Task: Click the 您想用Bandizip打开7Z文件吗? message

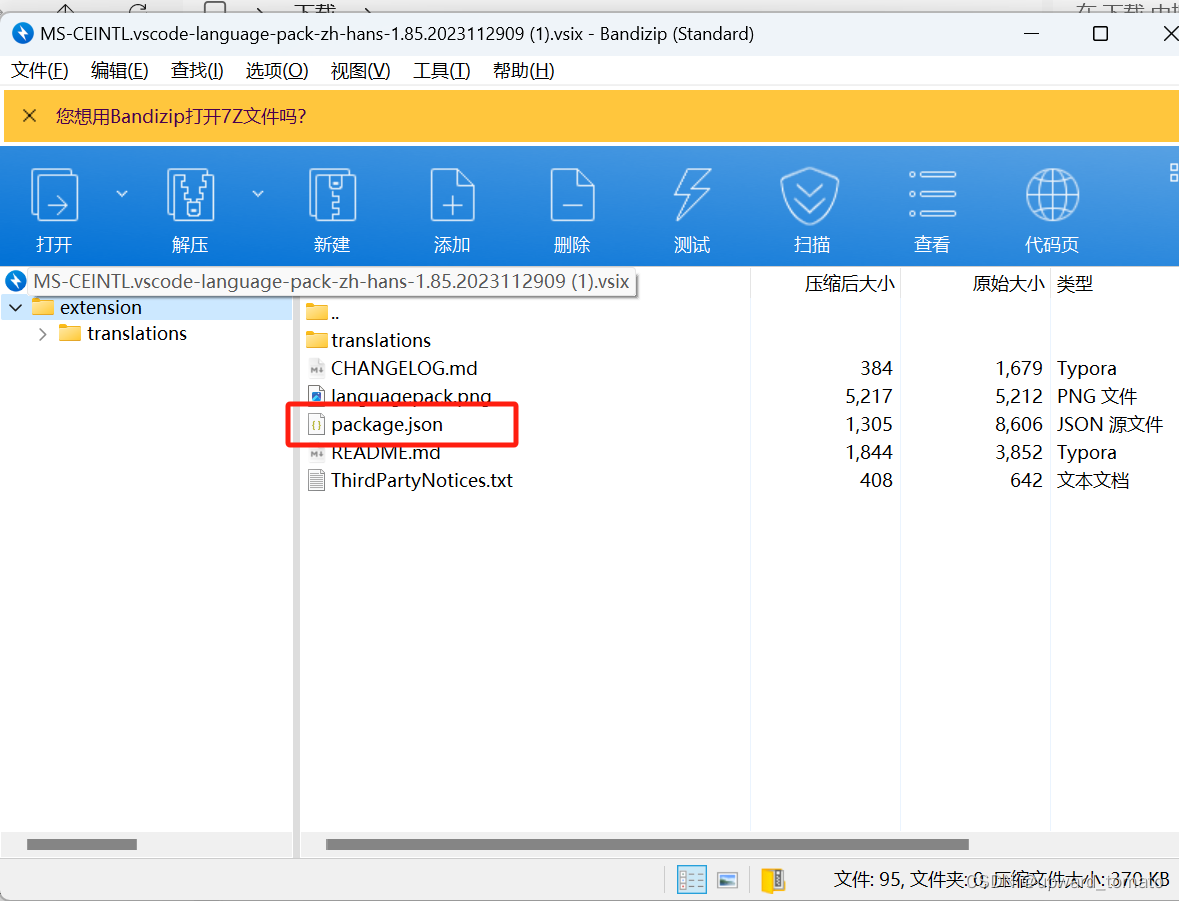Action: coord(181,117)
